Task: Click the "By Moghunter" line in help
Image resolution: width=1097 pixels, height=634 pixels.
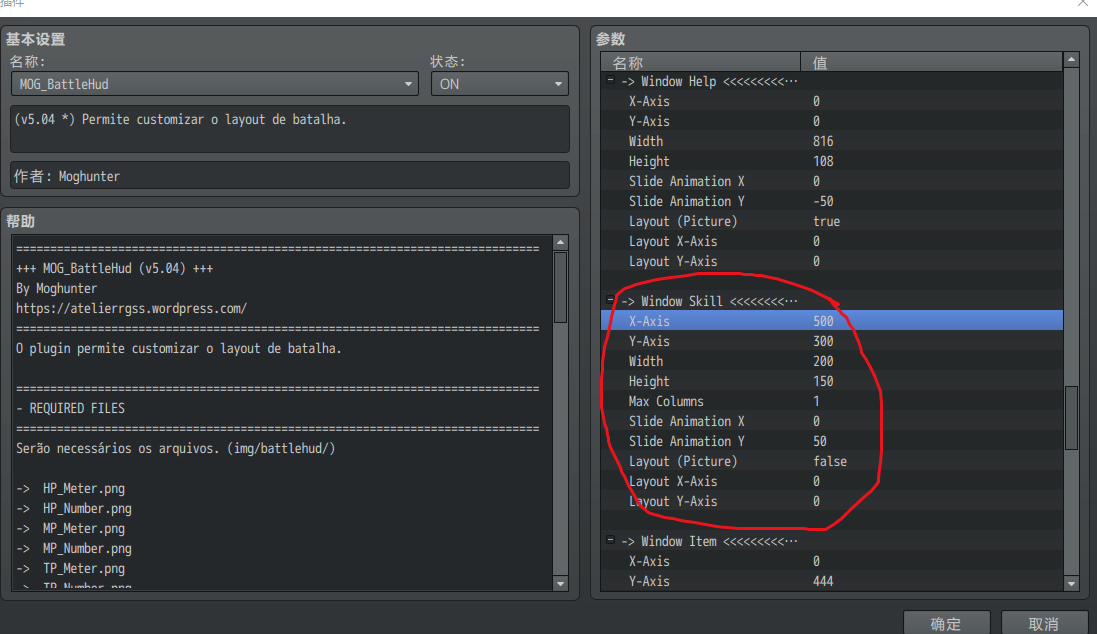Action: coord(57,288)
